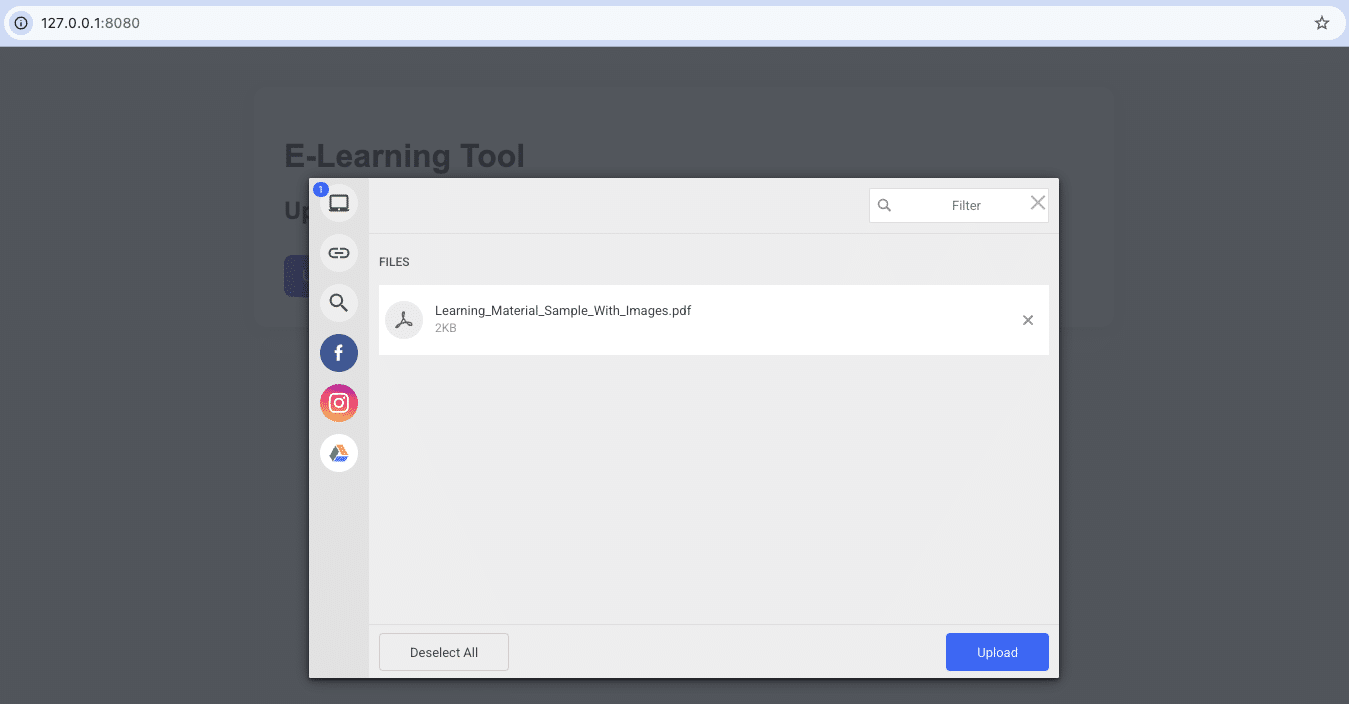Bookmark this page with the star icon

point(1321,23)
